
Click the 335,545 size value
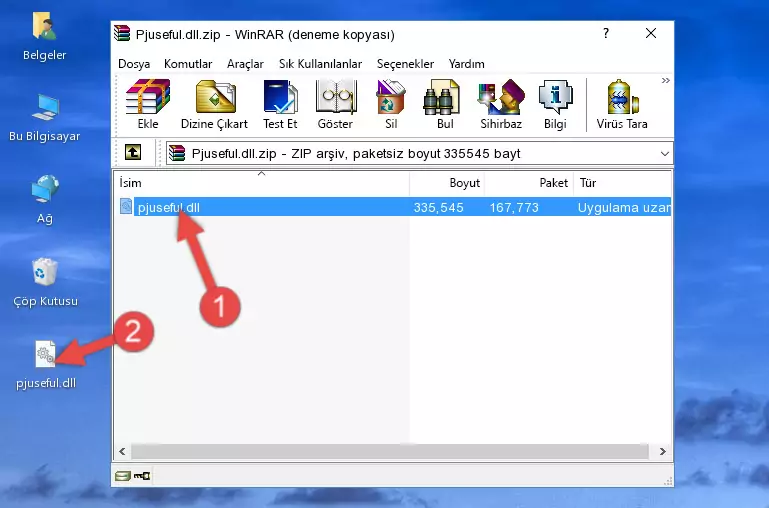[x=438, y=207]
